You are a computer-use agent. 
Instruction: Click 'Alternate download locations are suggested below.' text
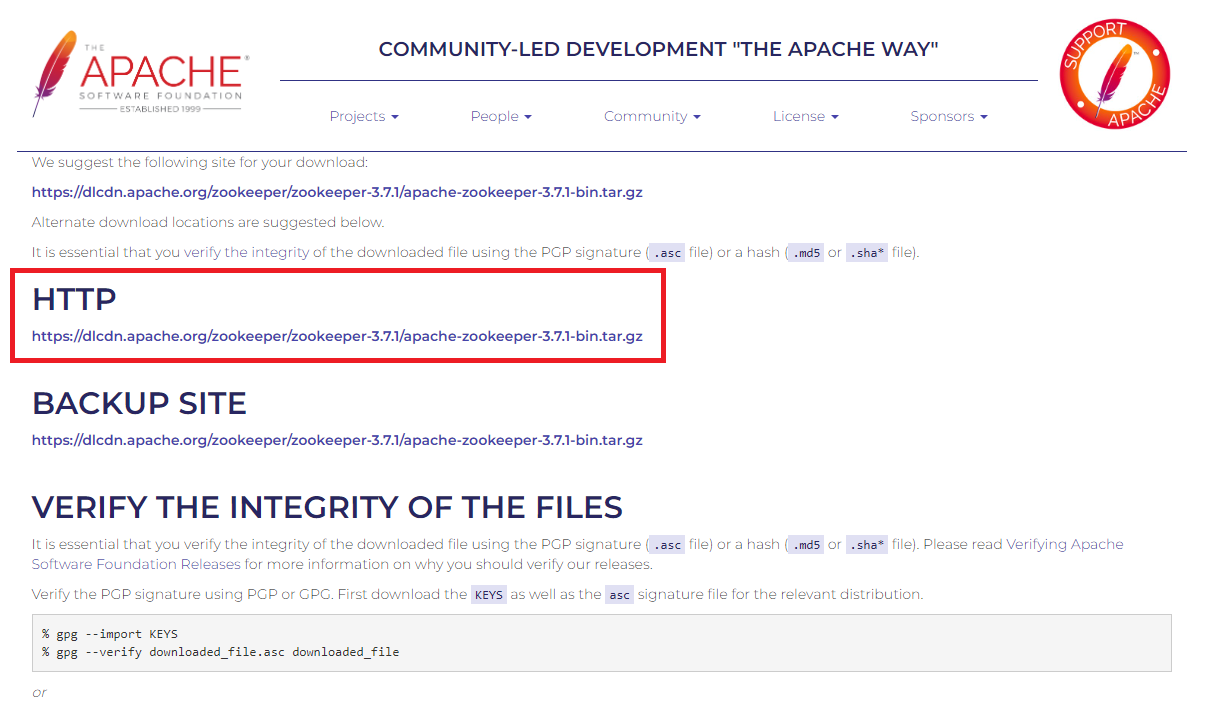208,222
